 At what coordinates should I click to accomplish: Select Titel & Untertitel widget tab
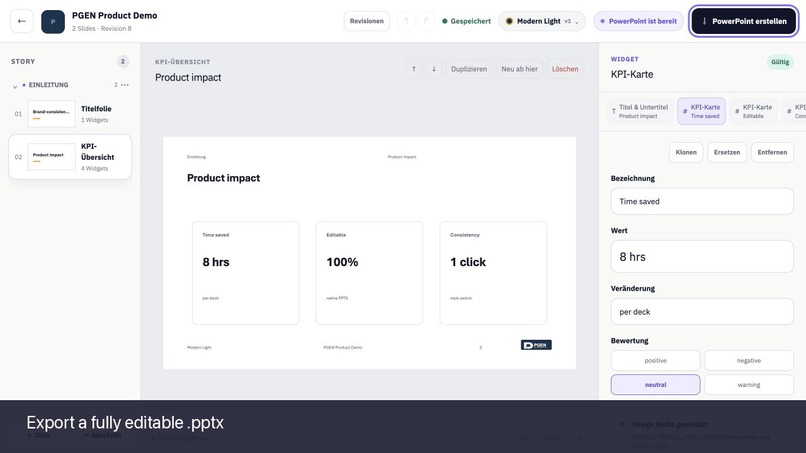coord(640,111)
